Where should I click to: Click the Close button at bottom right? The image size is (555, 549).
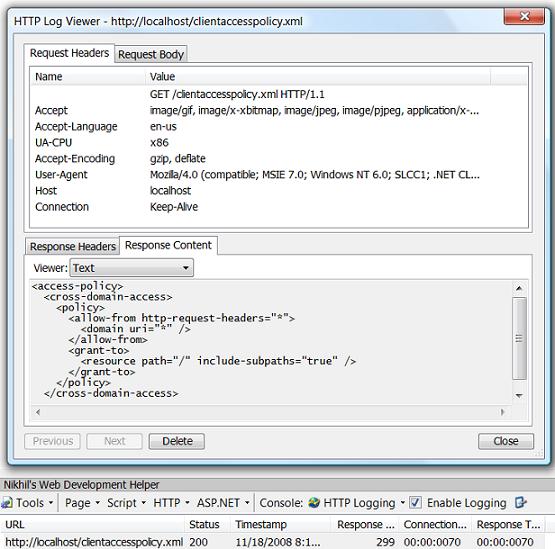(x=506, y=441)
